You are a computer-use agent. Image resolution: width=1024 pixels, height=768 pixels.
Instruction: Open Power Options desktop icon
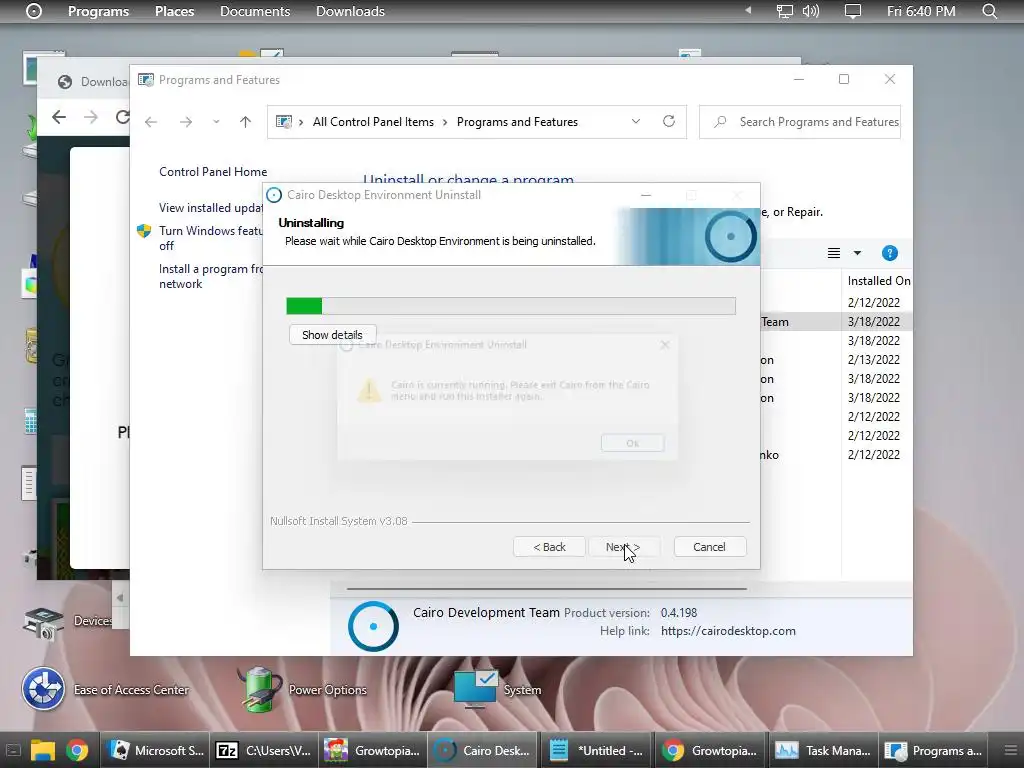click(x=302, y=690)
